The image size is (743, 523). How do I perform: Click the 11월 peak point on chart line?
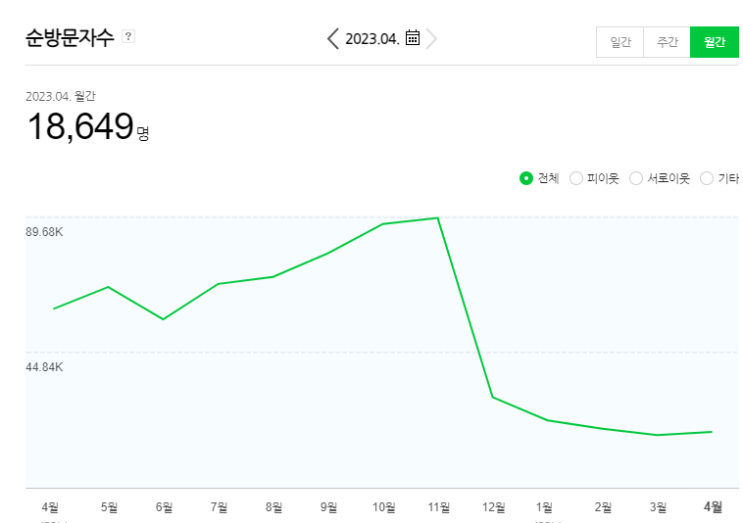437,218
